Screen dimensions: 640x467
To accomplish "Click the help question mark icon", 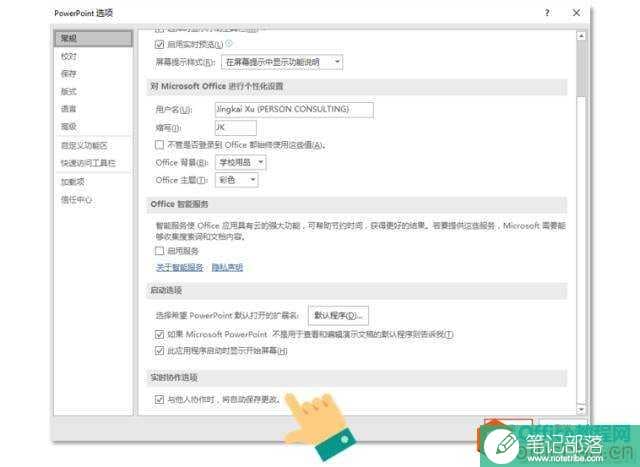I will pyautogui.click(x=547, y=13).
